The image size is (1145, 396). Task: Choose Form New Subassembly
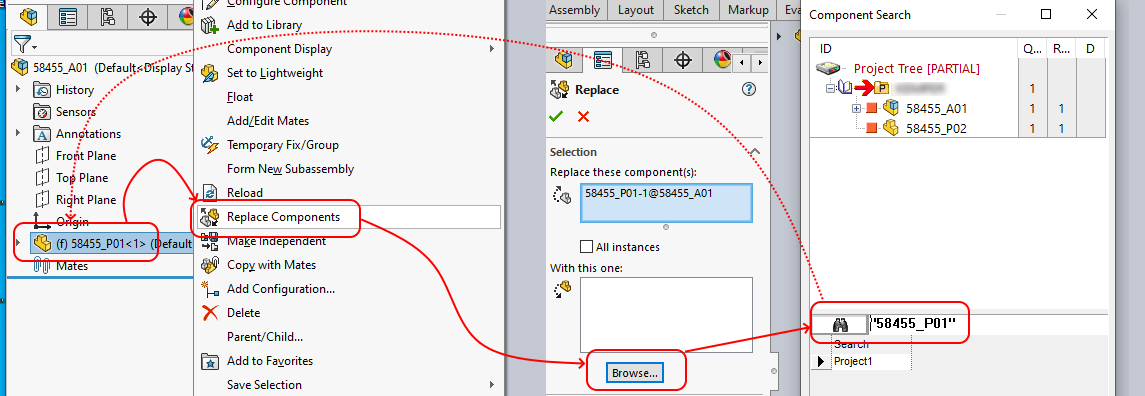click(x=290, y=169)
